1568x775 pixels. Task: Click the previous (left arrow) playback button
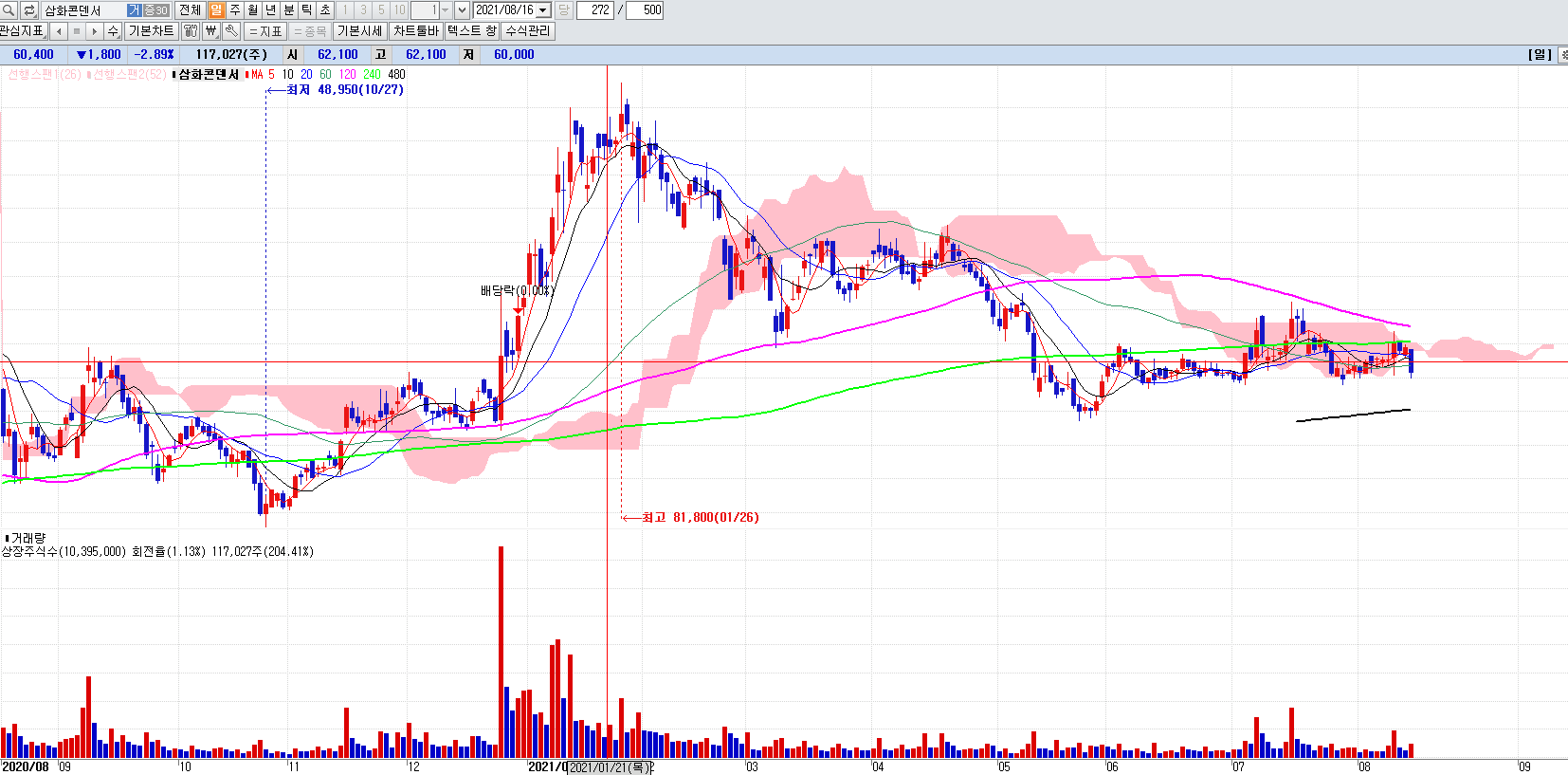pyautogui.click(x=59, y=31)
